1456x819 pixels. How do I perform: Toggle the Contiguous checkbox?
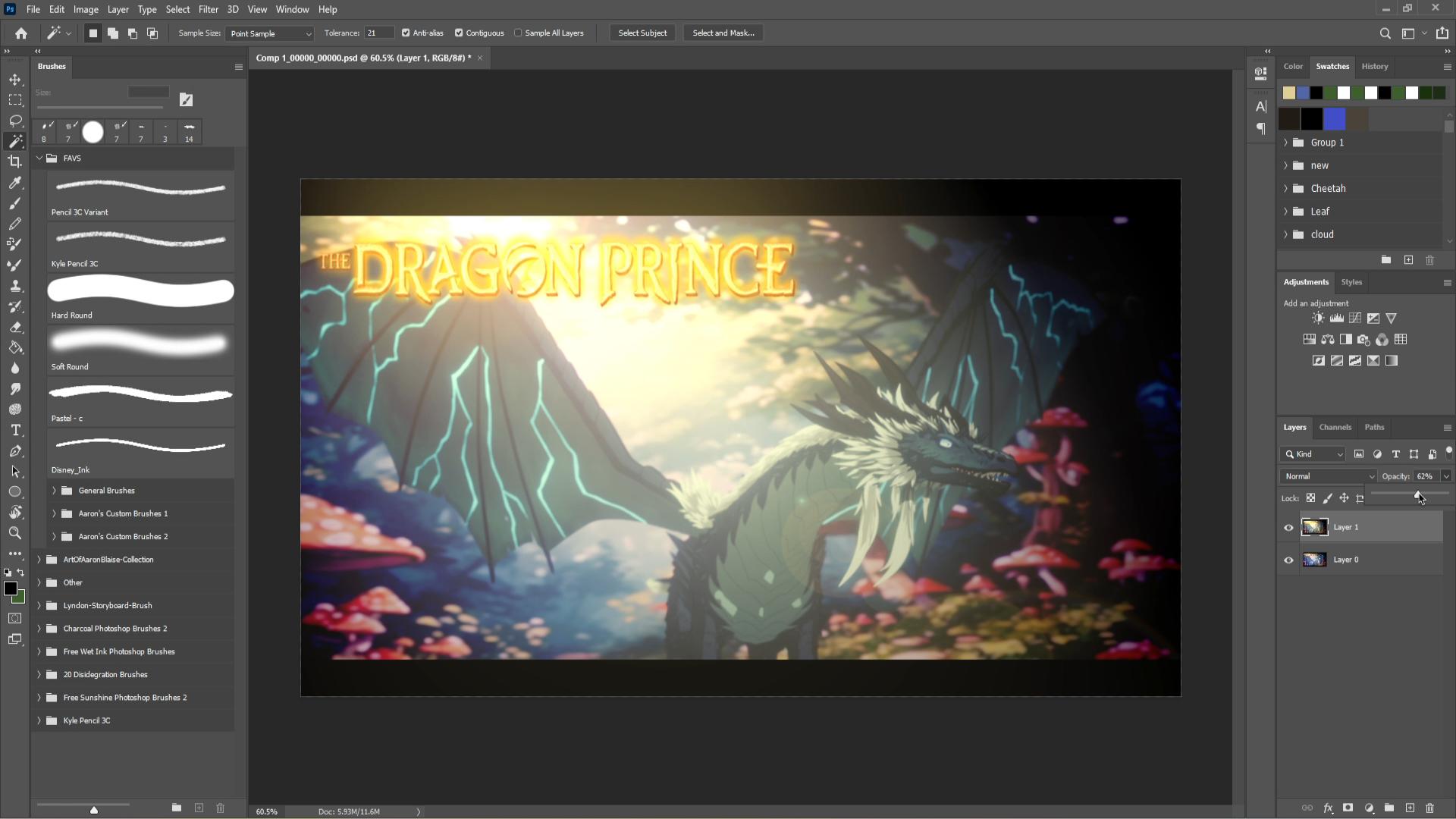point(459,33)
